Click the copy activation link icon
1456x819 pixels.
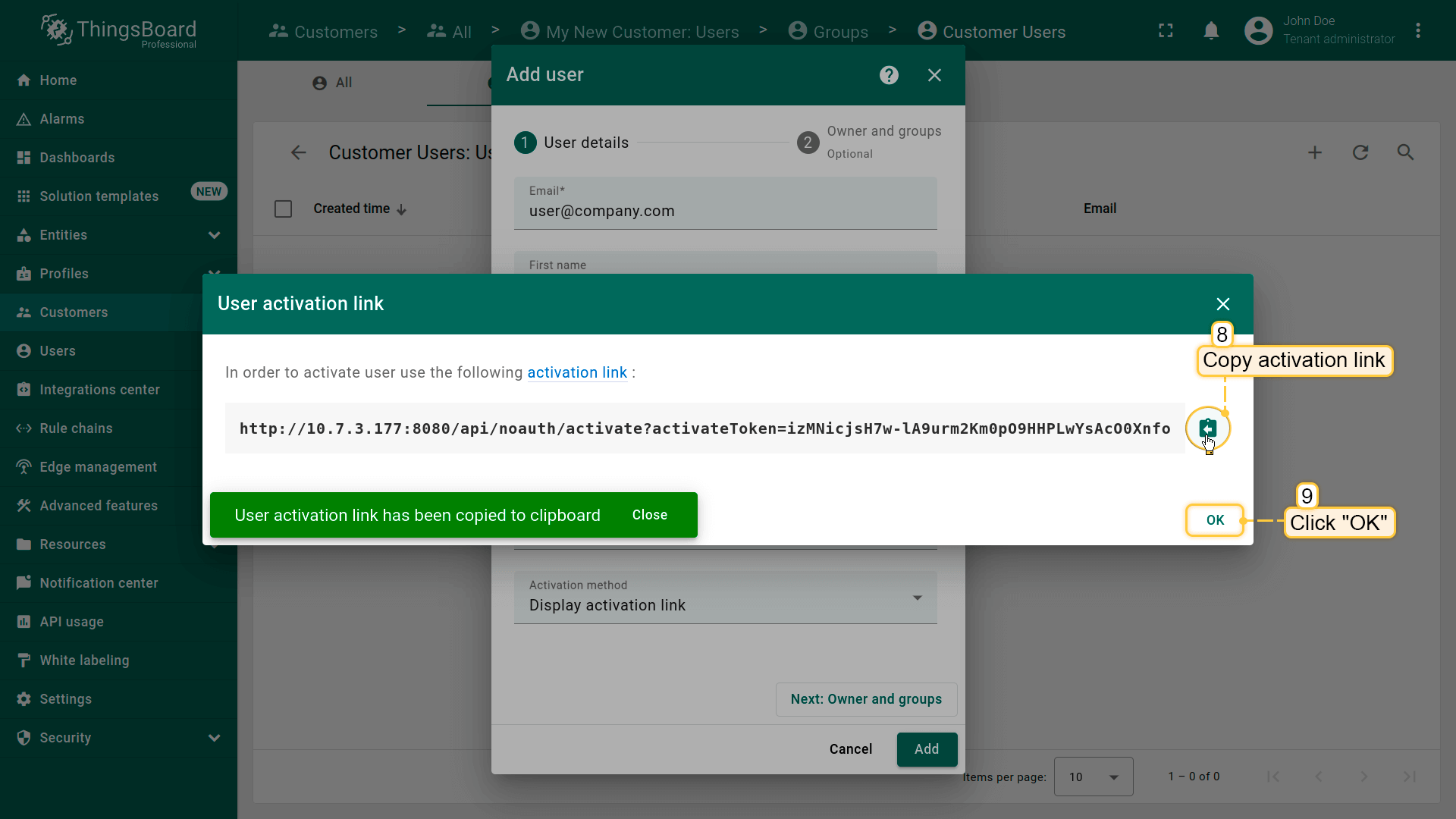click(1207, 428)
